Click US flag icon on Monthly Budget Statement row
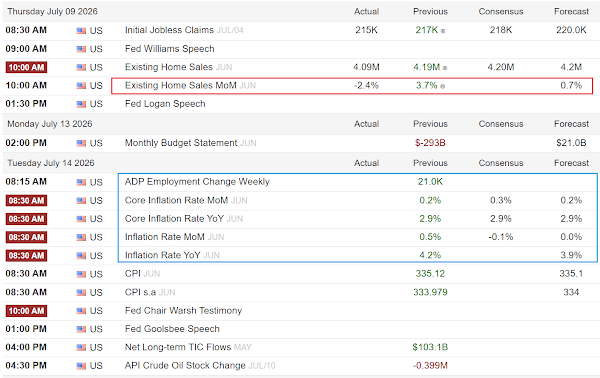The height and width of the screenshot is (378, 600). [x=81, y=143]
